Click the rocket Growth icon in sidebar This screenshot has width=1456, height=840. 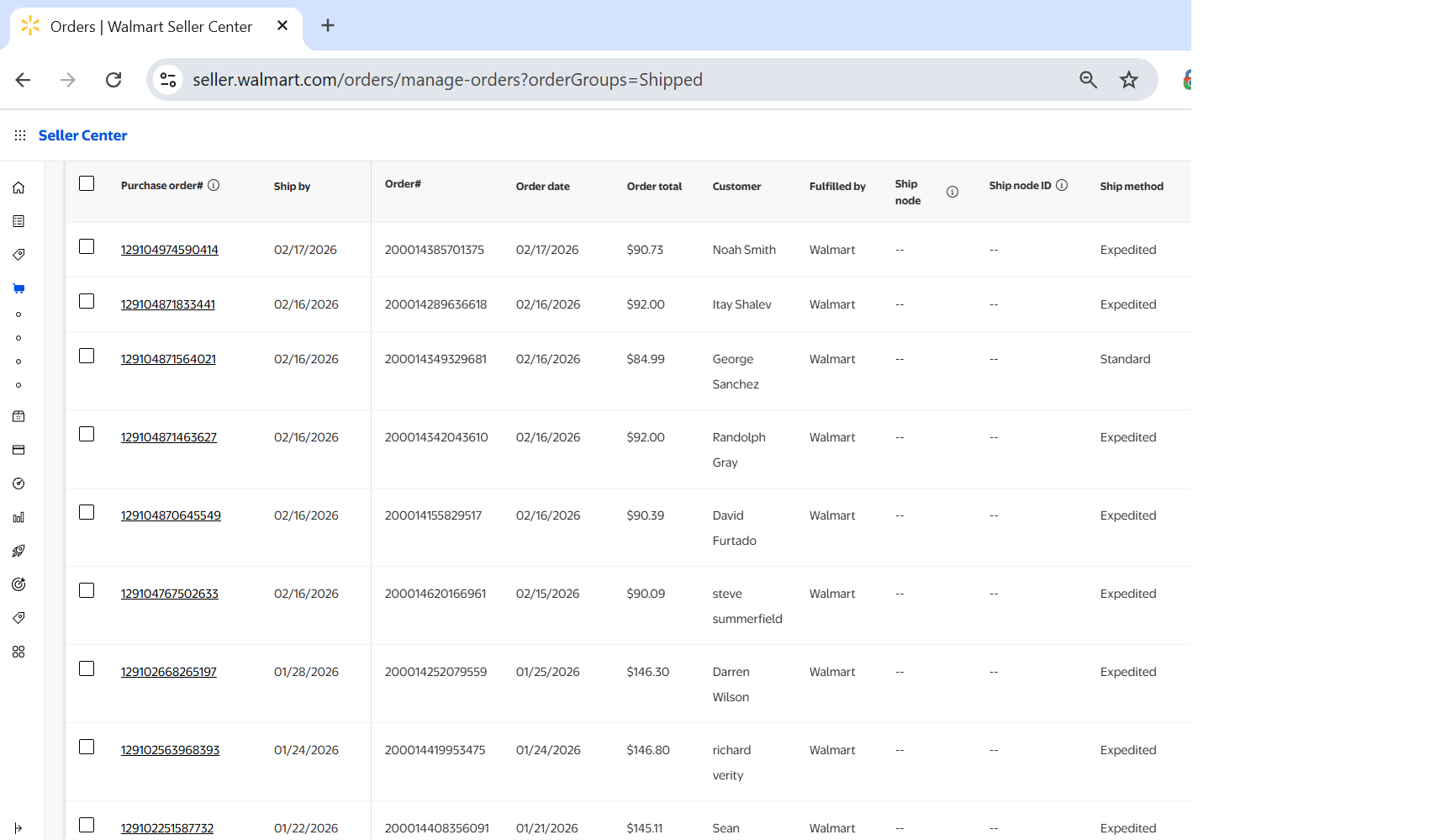click(x=18, y=551)
